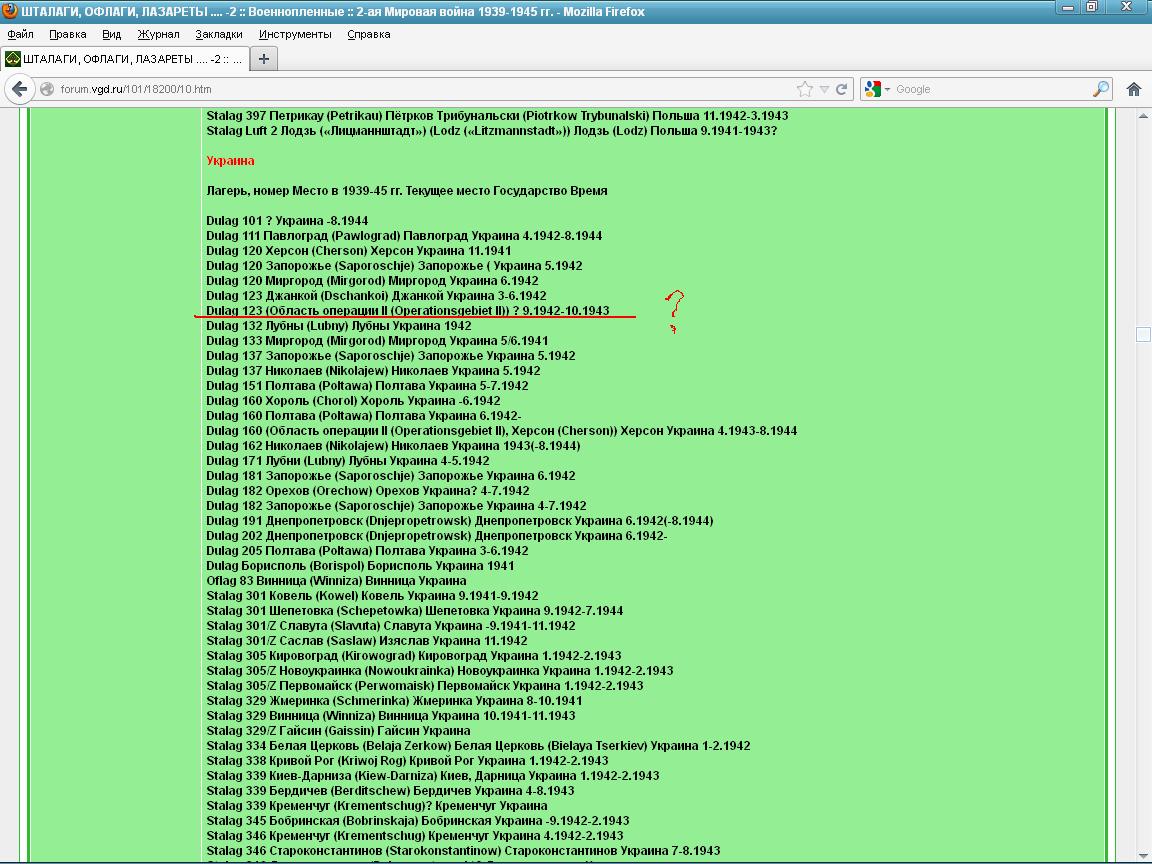Click the vertical scrollbar thumb
This screenshot has height=864, width=1152.
pyautogui.click(x=1143, y=335)
